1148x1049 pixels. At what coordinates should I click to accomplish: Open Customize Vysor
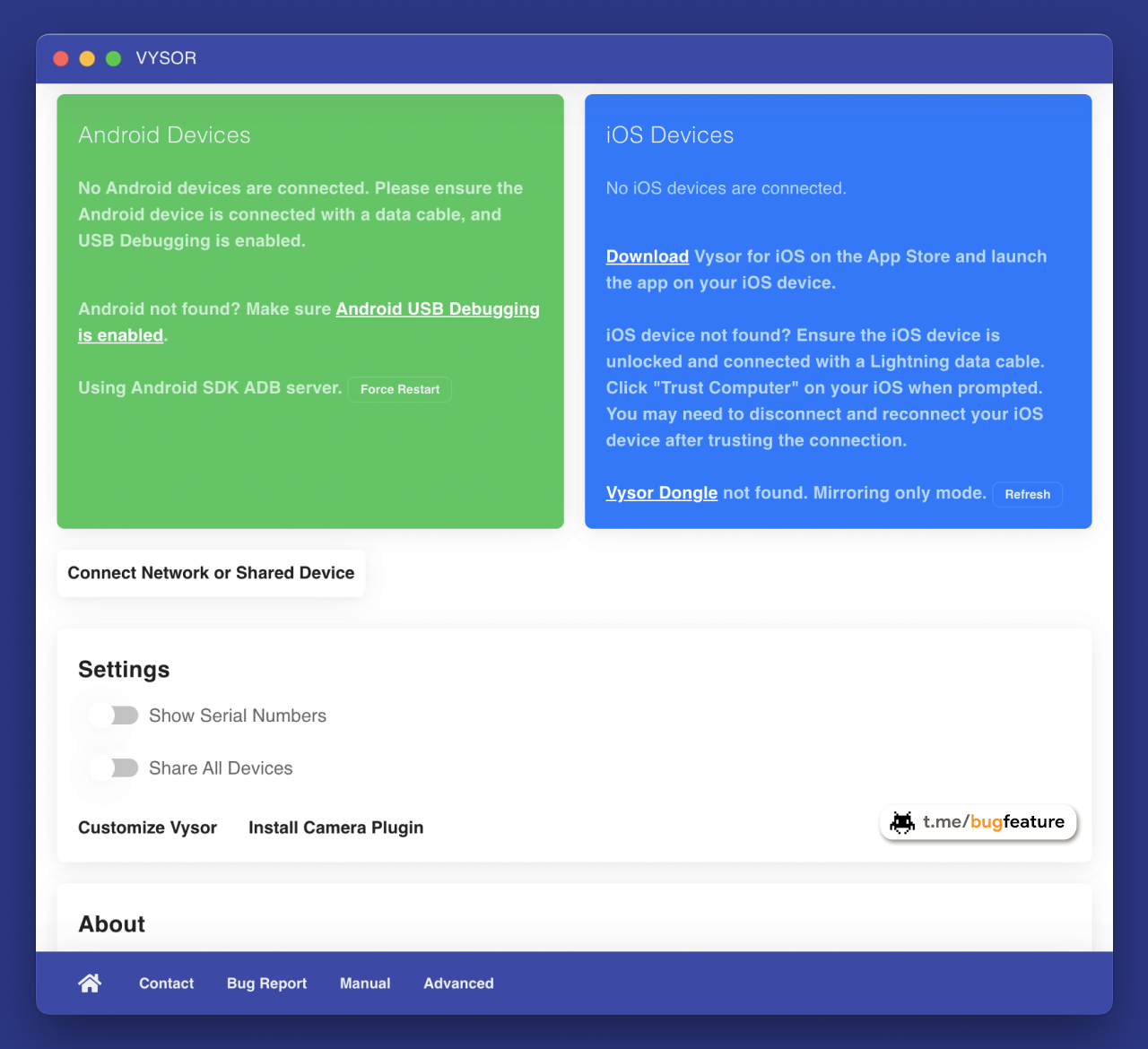click(x=147, y=828)
